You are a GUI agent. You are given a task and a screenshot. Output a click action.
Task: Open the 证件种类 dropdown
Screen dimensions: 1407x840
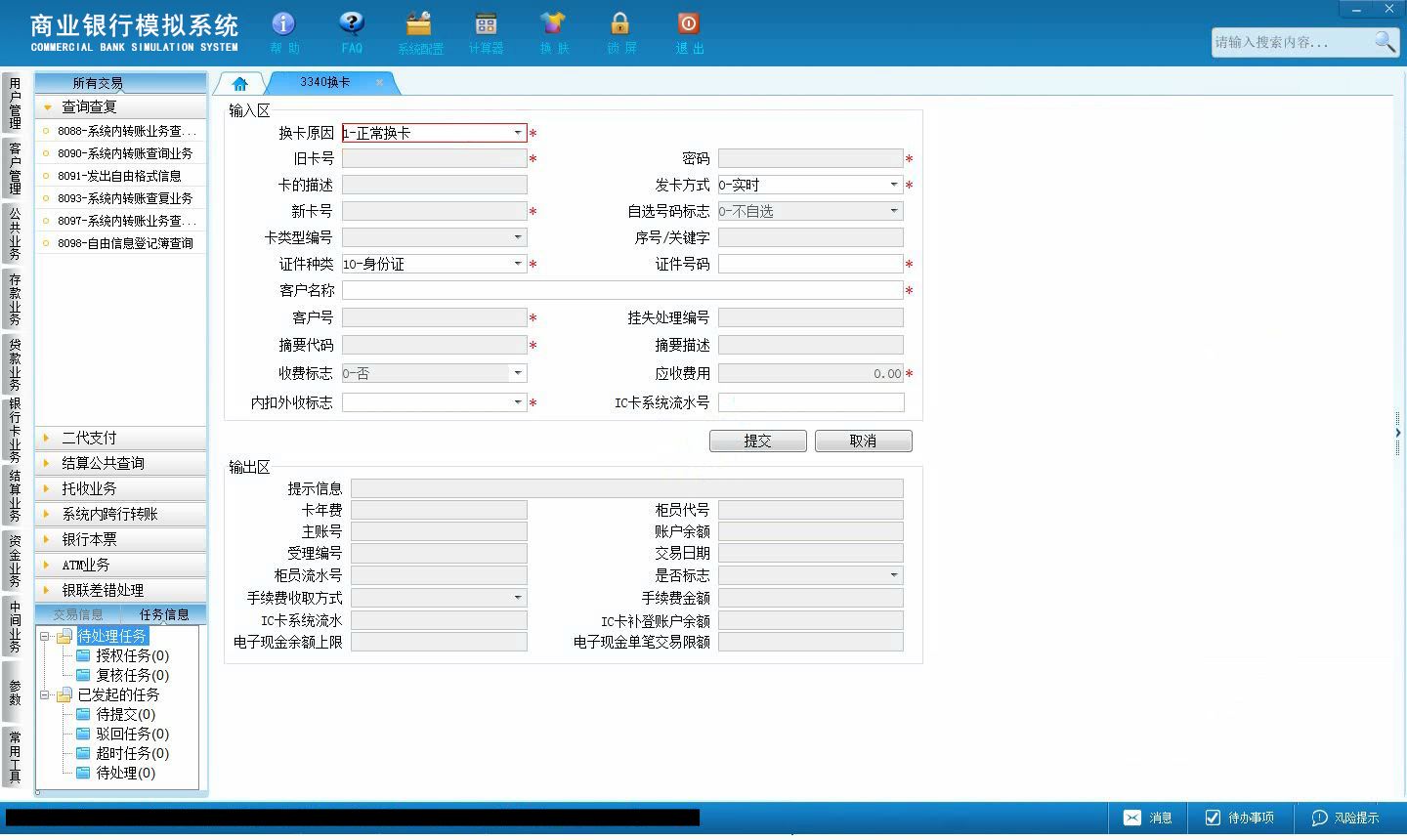518,264
